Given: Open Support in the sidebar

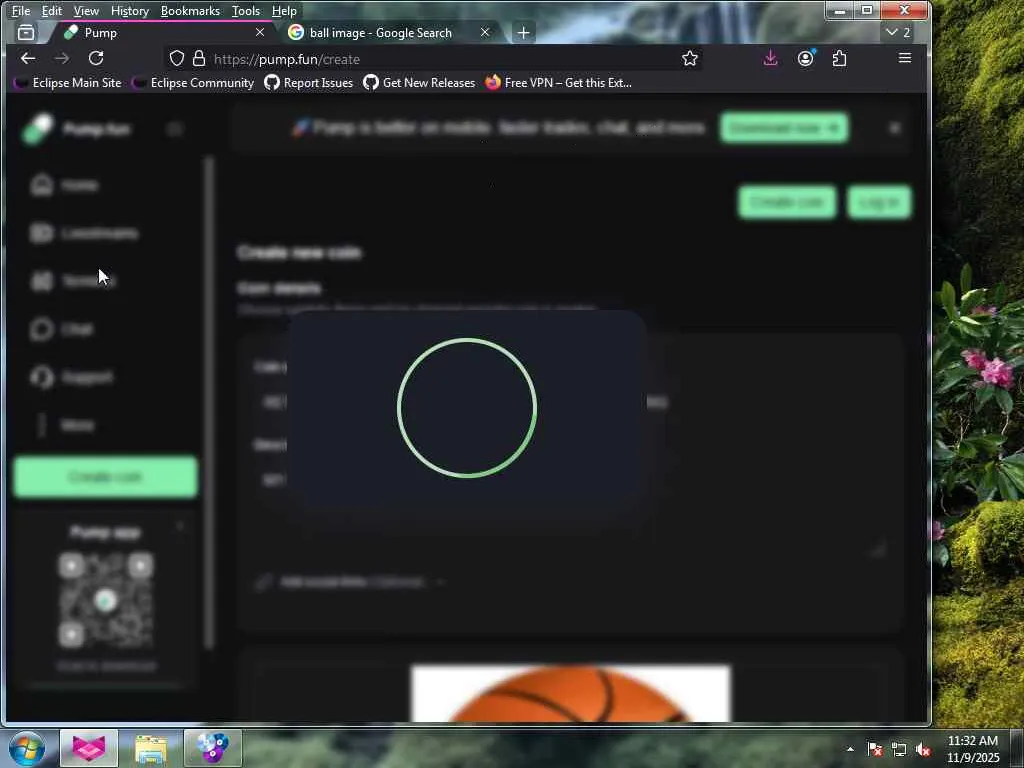Looking at the screenshot, I should coord(71,377).
